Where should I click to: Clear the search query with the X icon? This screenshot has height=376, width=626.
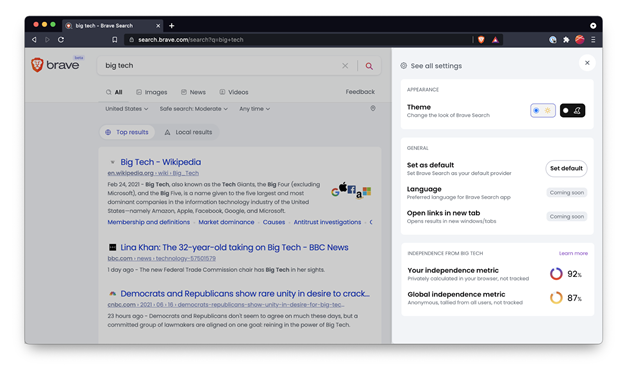point(345,65)
